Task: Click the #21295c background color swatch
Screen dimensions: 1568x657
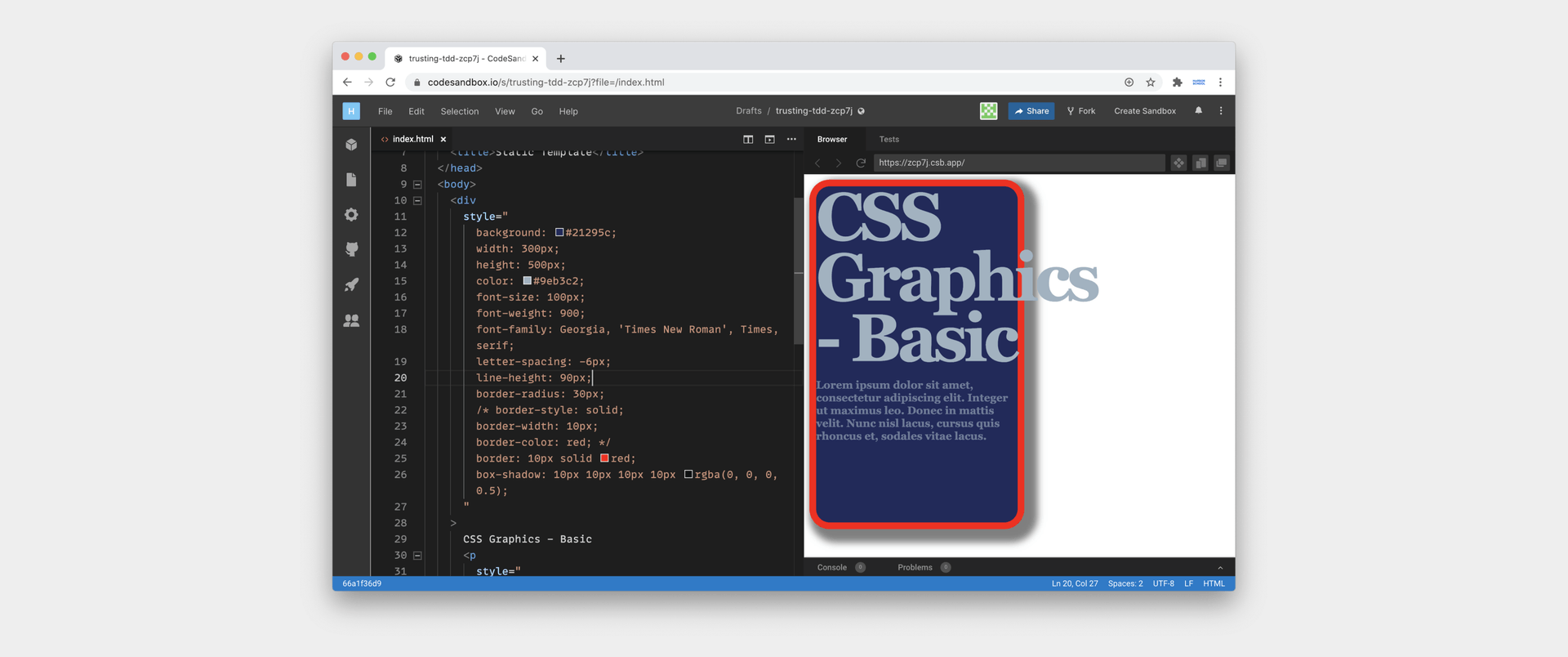Action: 559,232
